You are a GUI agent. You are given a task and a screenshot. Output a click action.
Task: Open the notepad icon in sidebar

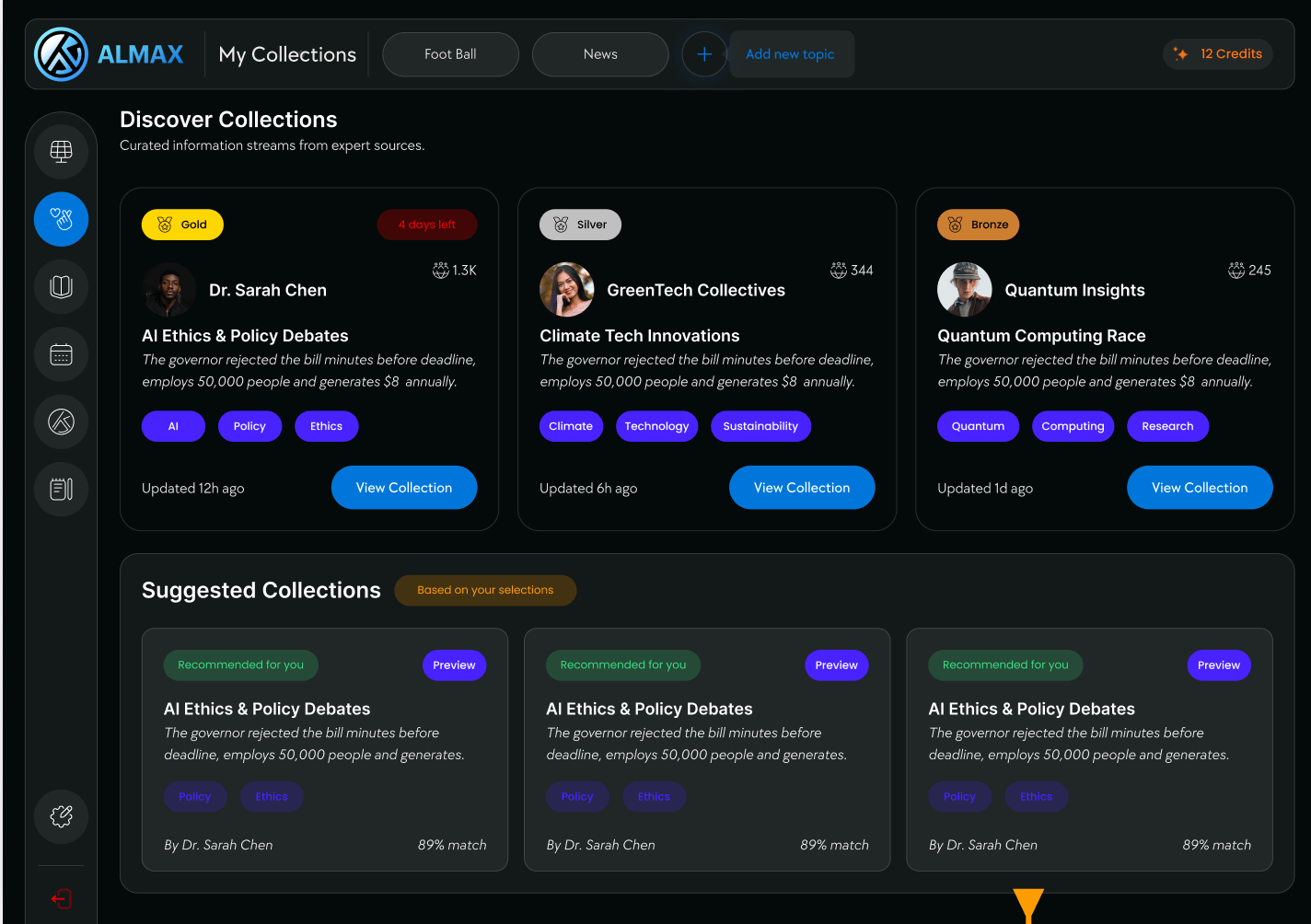pos(61,489)
